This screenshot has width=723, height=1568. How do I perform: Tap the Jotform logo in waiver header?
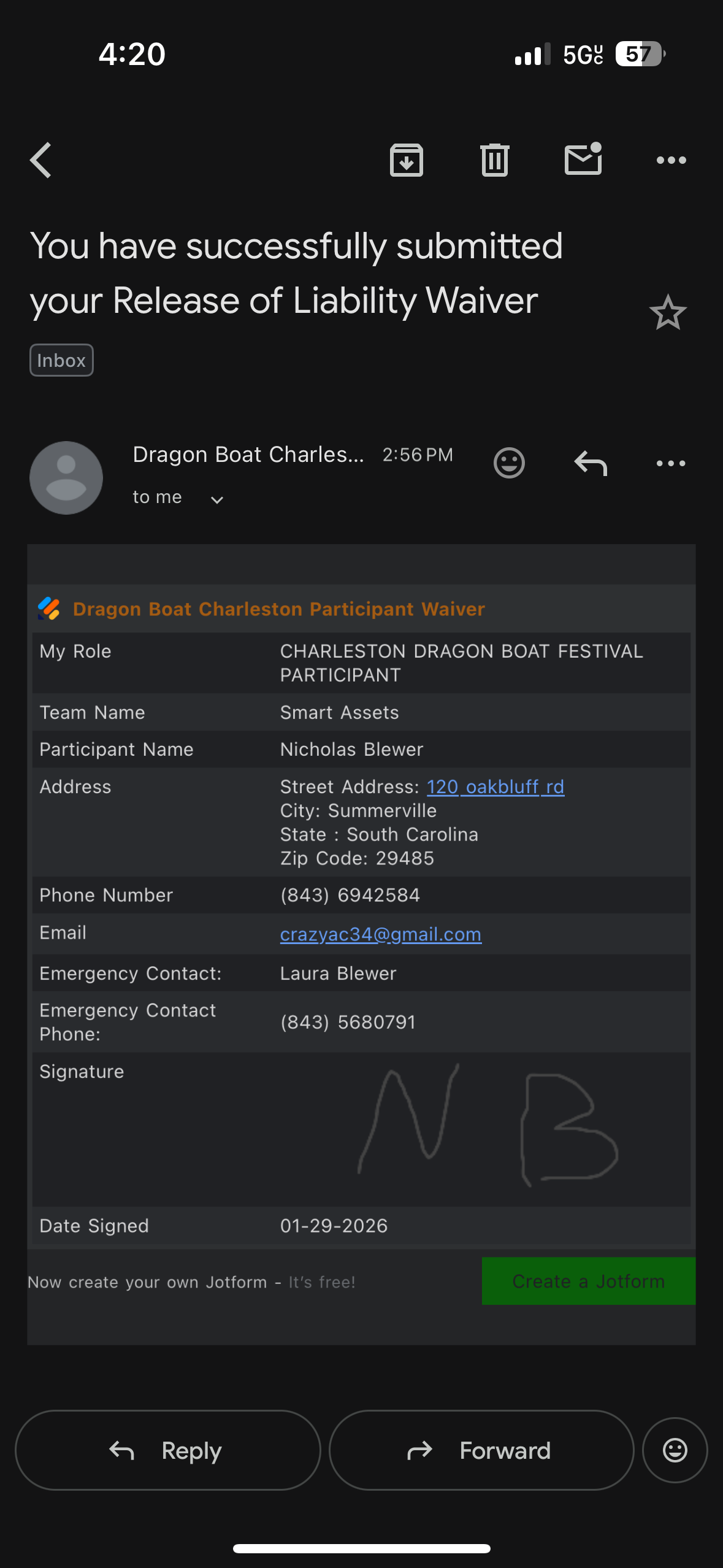49,609
